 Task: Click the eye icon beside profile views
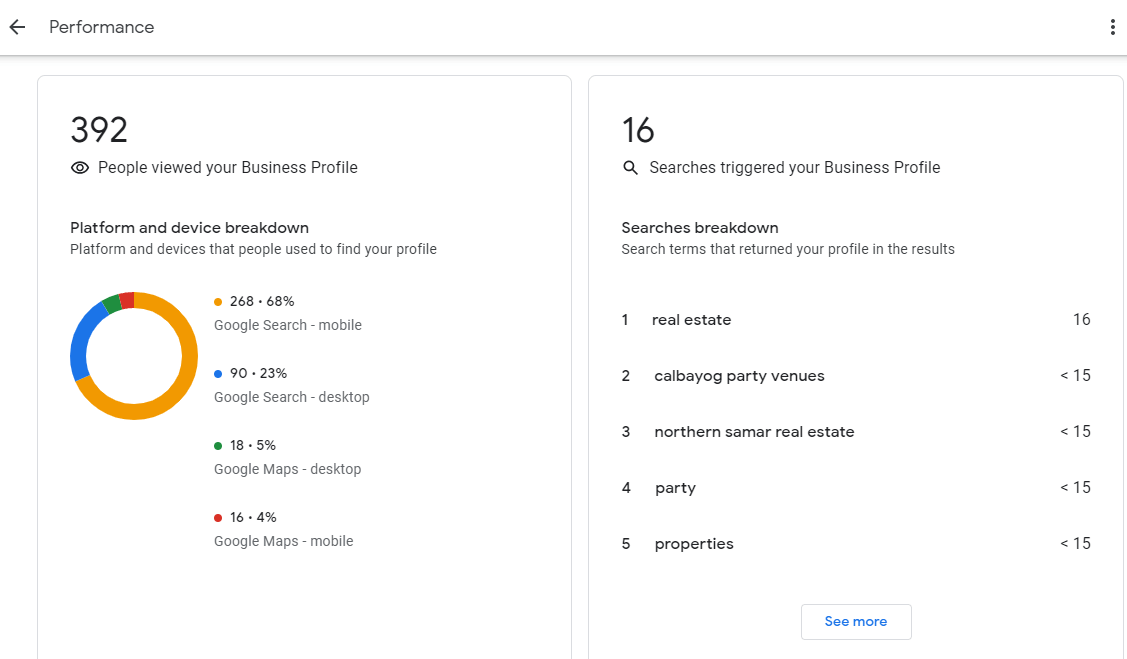pos(80,168)
